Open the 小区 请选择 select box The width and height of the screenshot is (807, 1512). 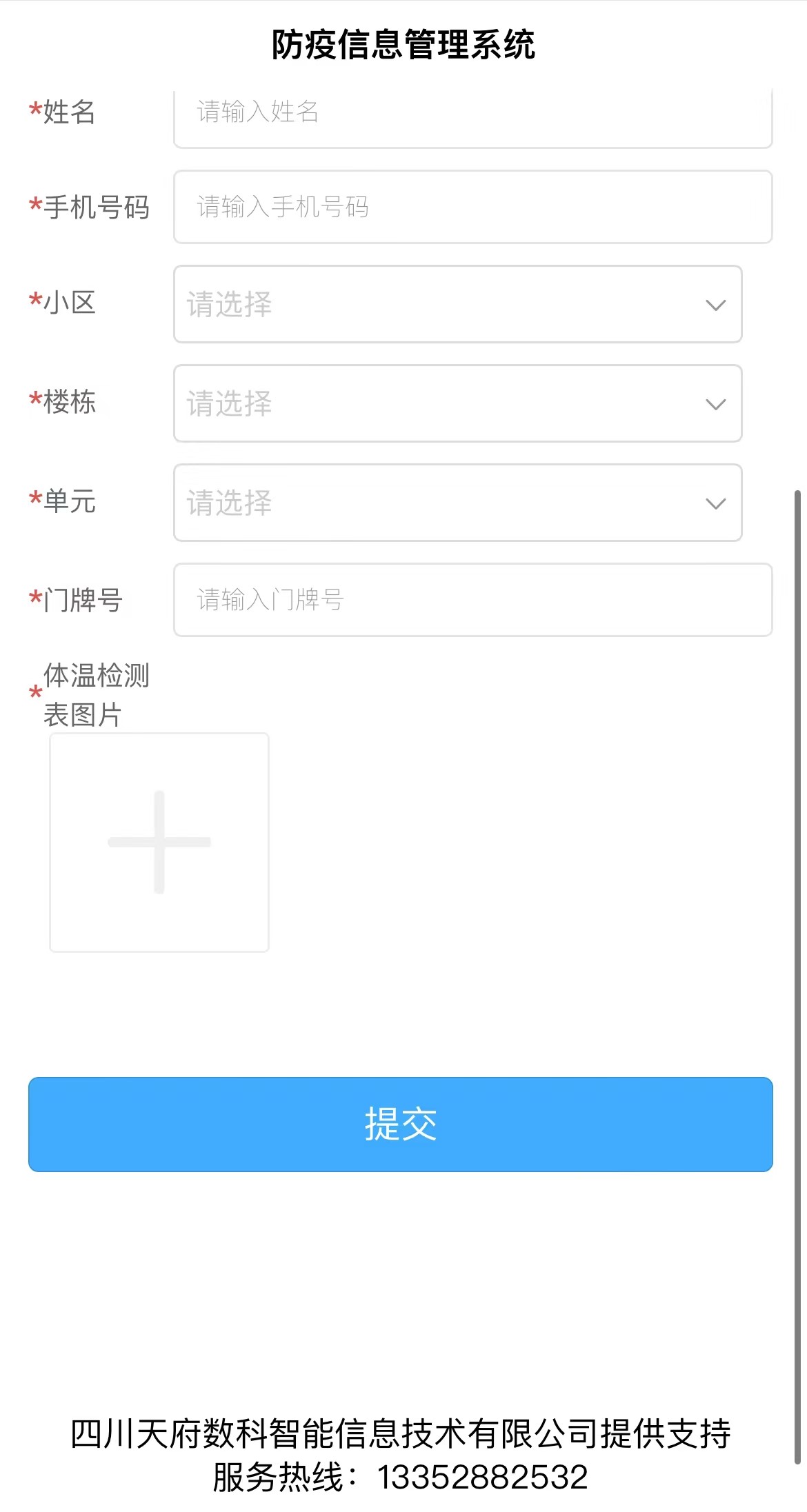458,304
